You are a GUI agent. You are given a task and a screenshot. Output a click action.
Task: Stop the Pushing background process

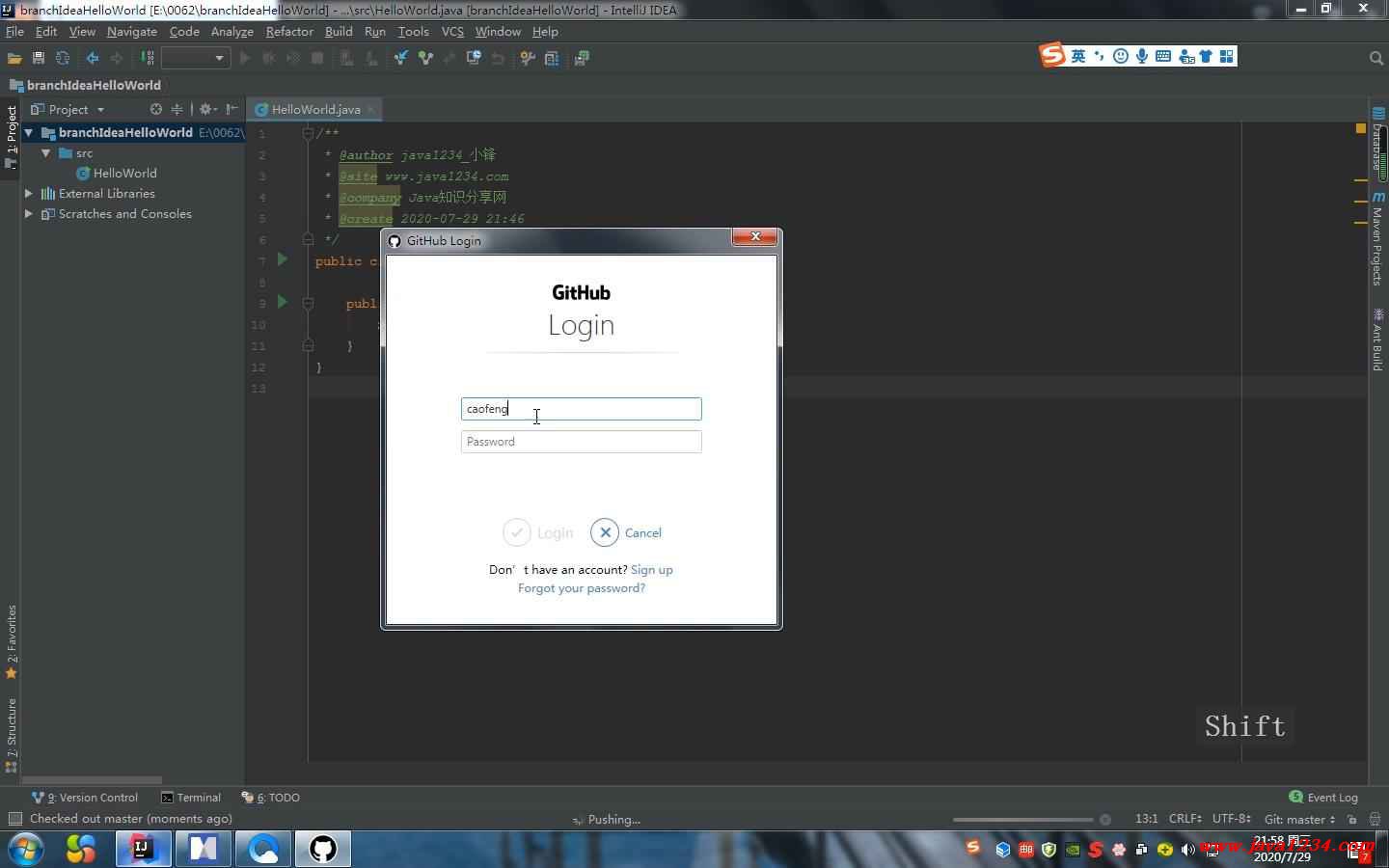1105,820
